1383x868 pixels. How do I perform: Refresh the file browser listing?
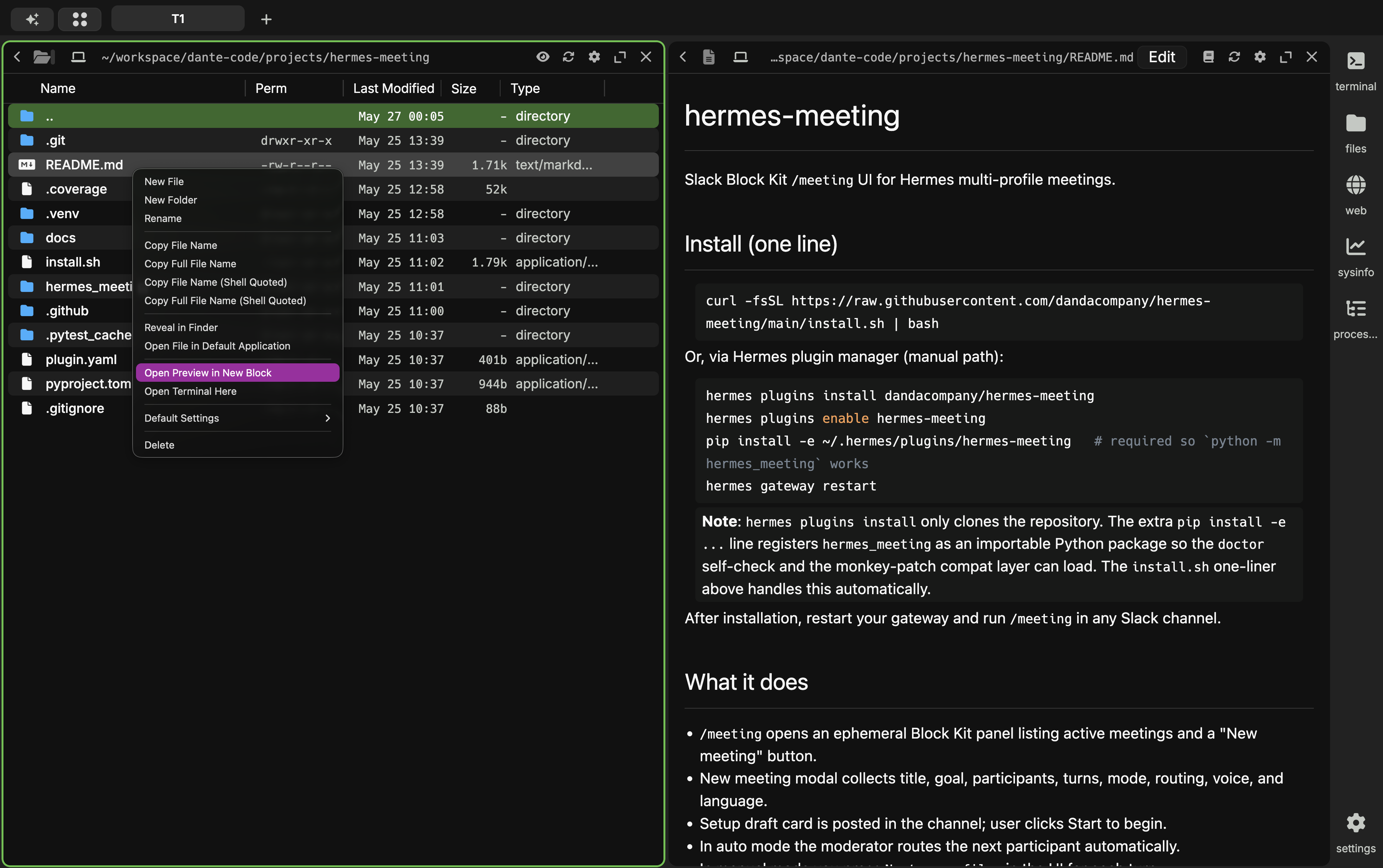[x=568, y=57]
